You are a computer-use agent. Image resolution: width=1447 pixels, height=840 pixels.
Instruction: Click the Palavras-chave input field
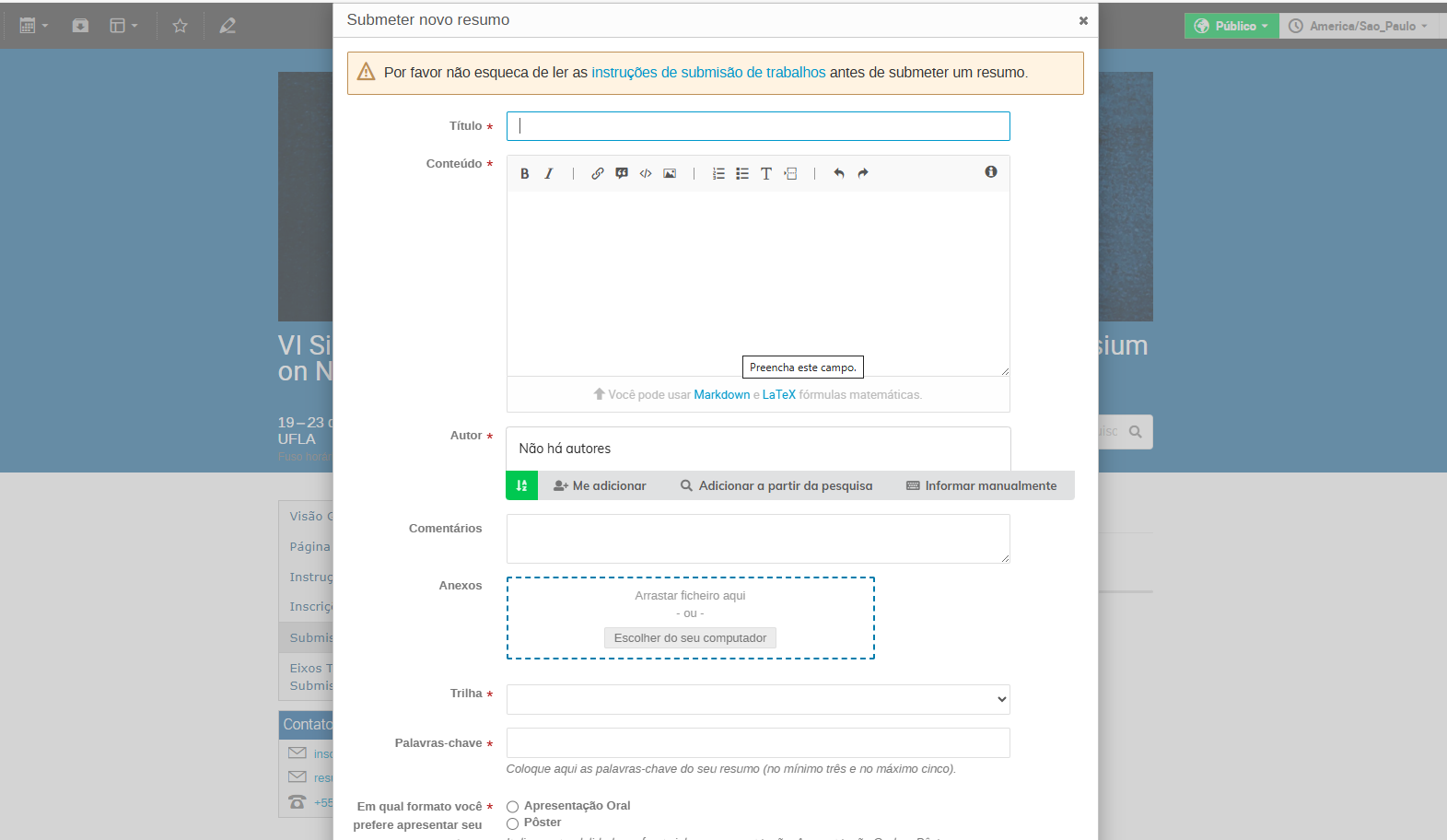(x=757, y=742)
